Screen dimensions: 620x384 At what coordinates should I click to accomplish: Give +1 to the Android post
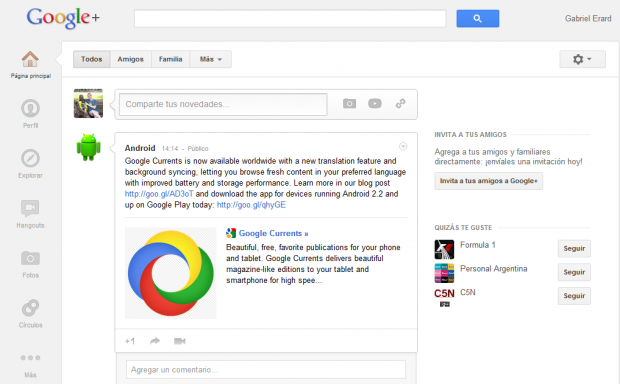(130, 341)
